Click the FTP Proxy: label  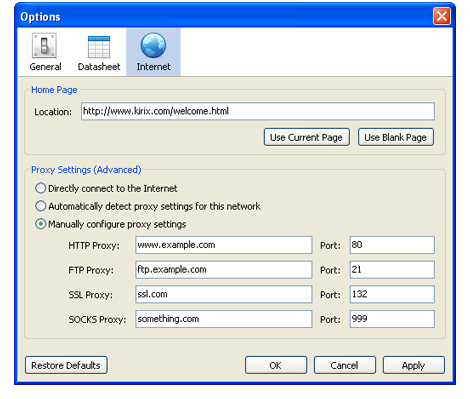coord(91,270)
